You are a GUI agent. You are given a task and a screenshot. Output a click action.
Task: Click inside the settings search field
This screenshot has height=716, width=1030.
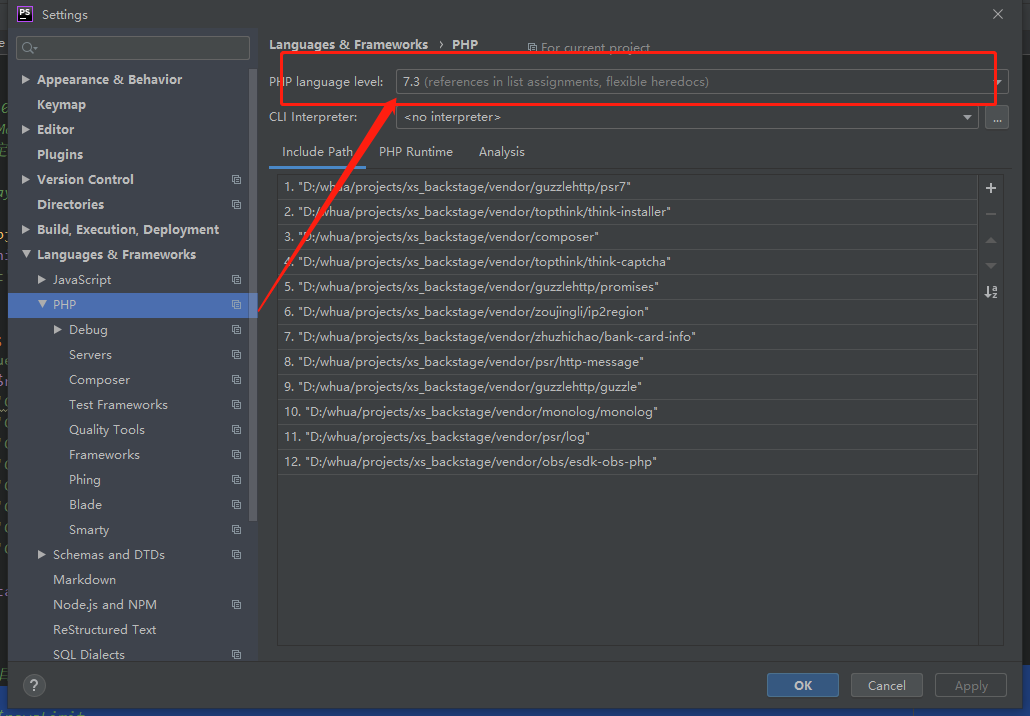(x=132, y=47)
